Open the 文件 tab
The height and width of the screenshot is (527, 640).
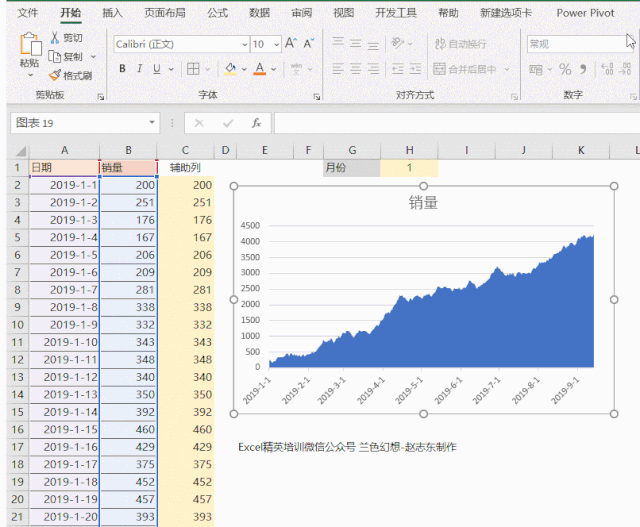pos(28,13)
